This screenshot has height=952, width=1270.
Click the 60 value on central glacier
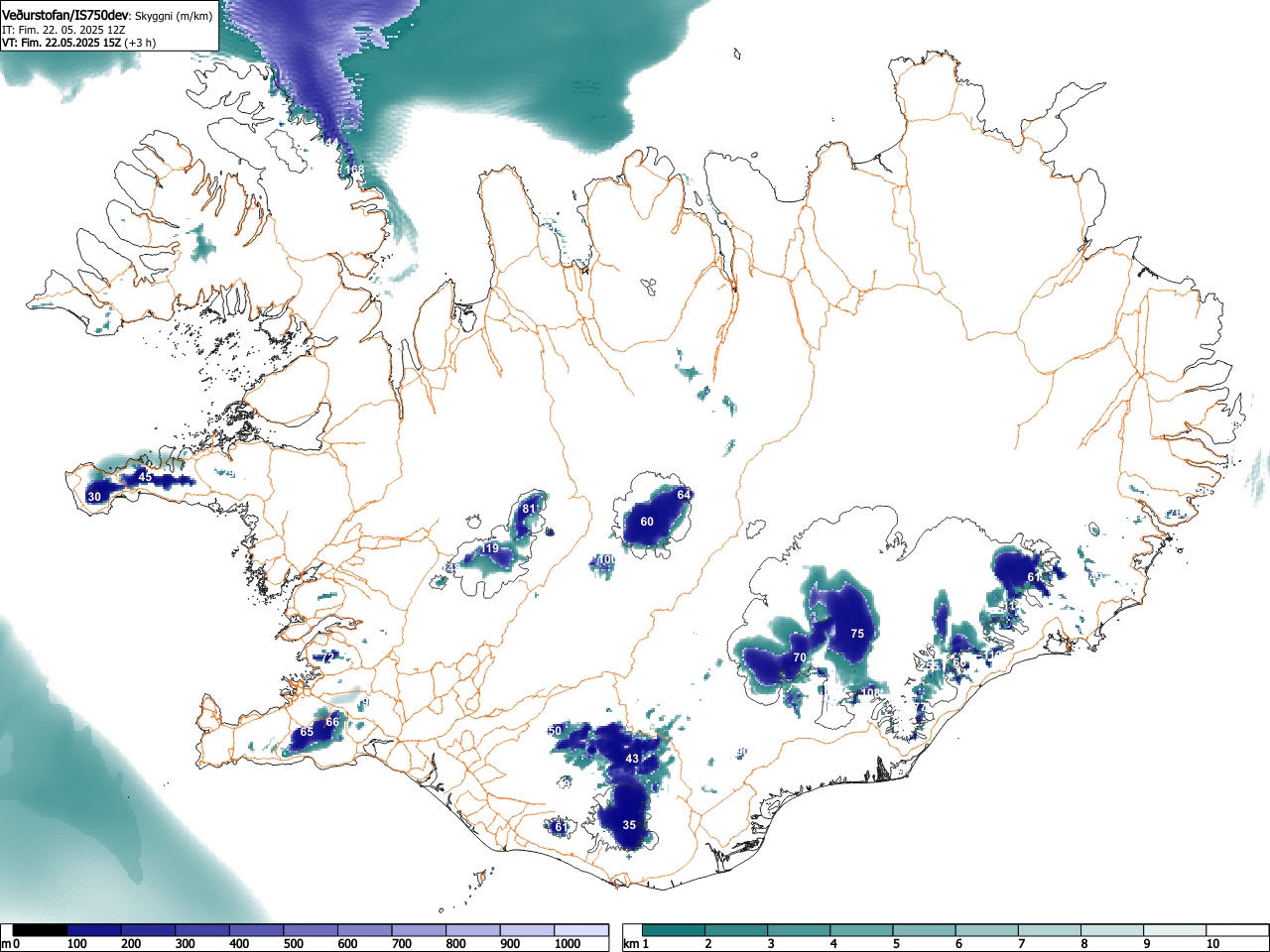[647, 522]
